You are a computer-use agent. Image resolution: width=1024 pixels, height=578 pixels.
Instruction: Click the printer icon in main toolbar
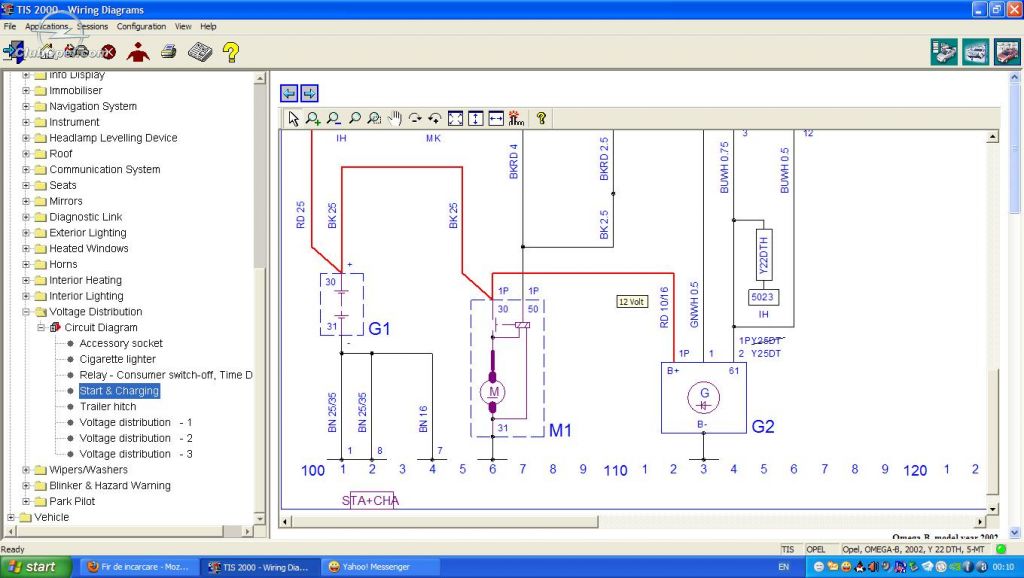click(x=169, y=52)
